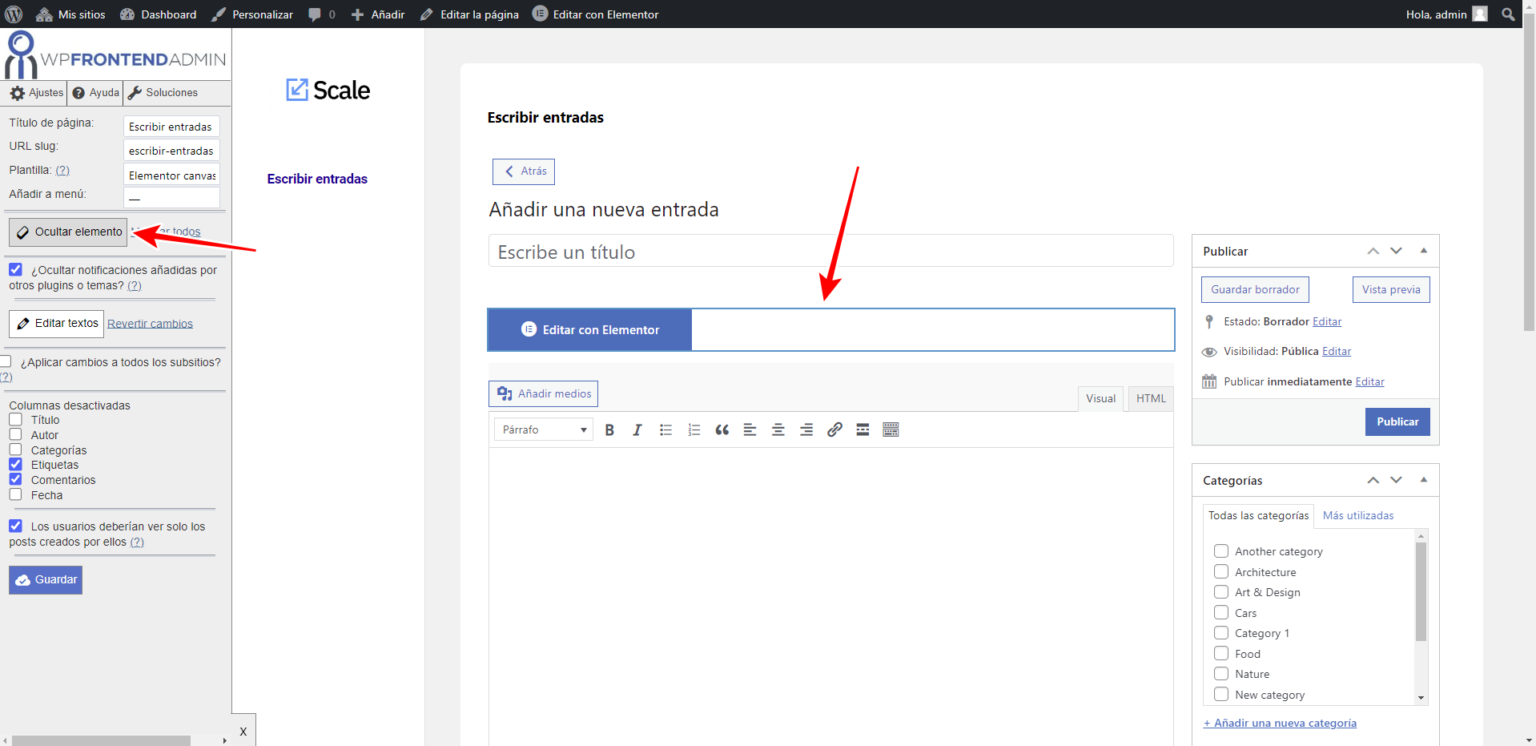Open Añadir medios to upload media
Screen dimensions: 1536x746
point(543,393)
